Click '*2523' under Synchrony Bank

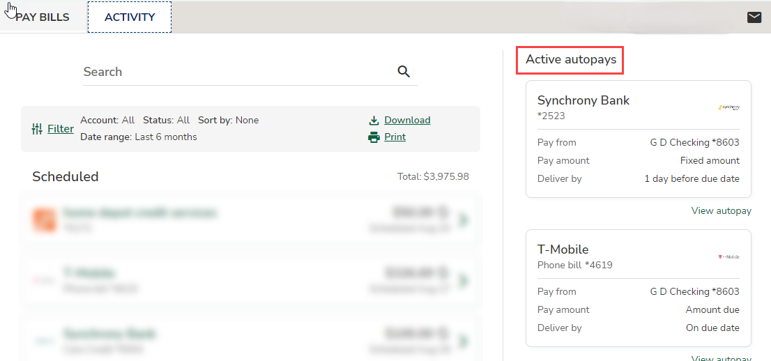pyautogui.click(x=551, y=117)
